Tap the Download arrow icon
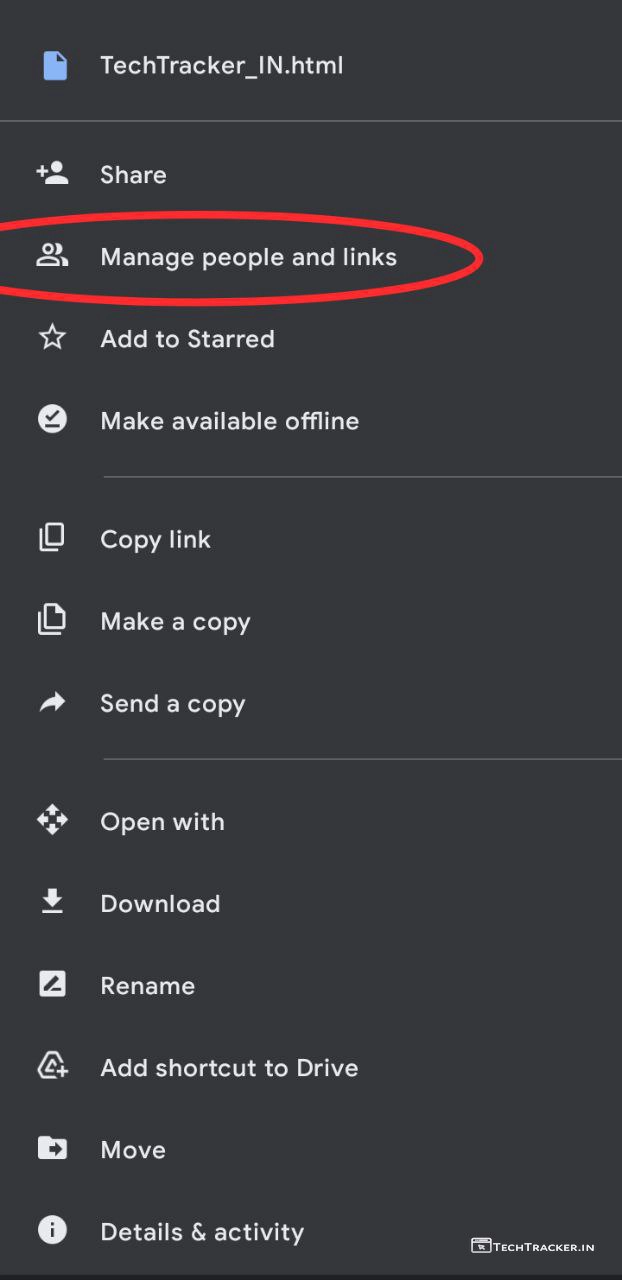622x1280 pixels. click(x=52, y=903)
